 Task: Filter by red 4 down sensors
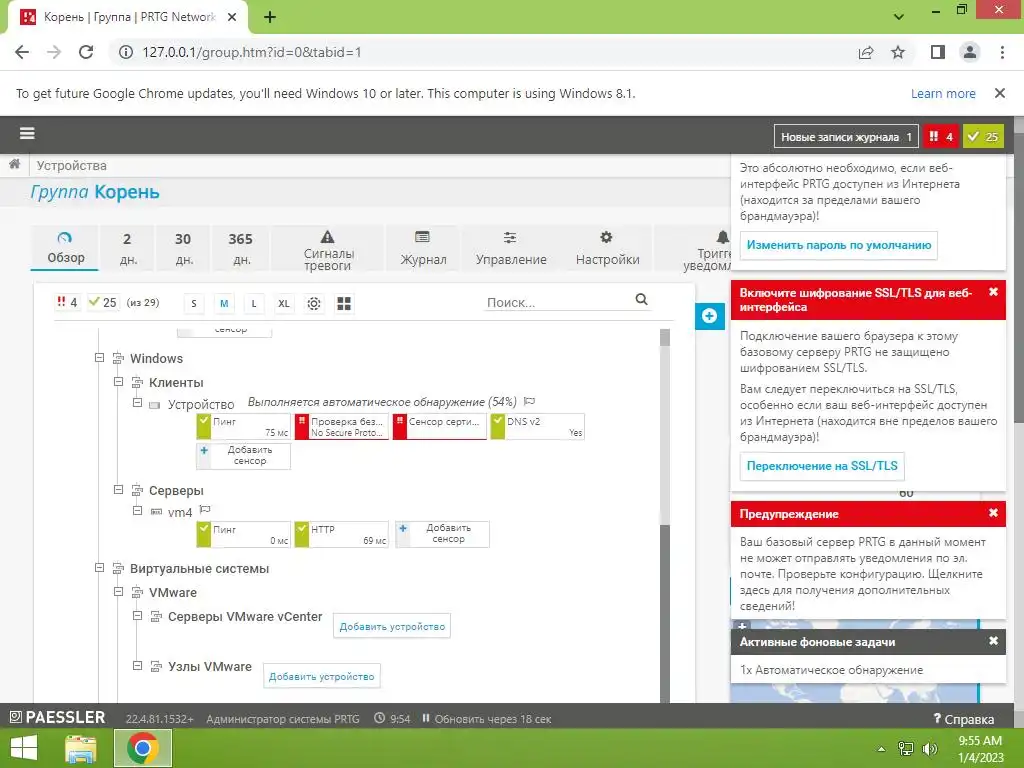pos(67,302)
